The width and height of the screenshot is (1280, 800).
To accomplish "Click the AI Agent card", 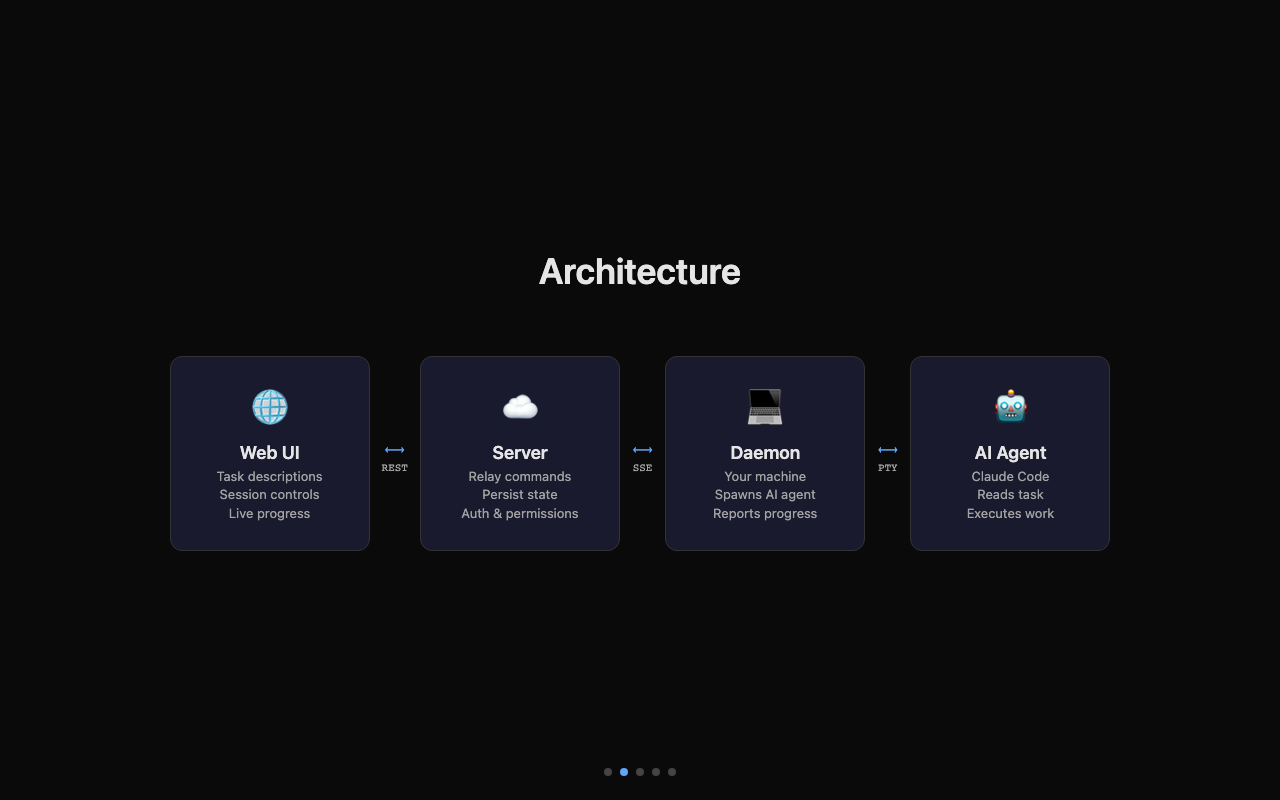I will coord(1010,452).
